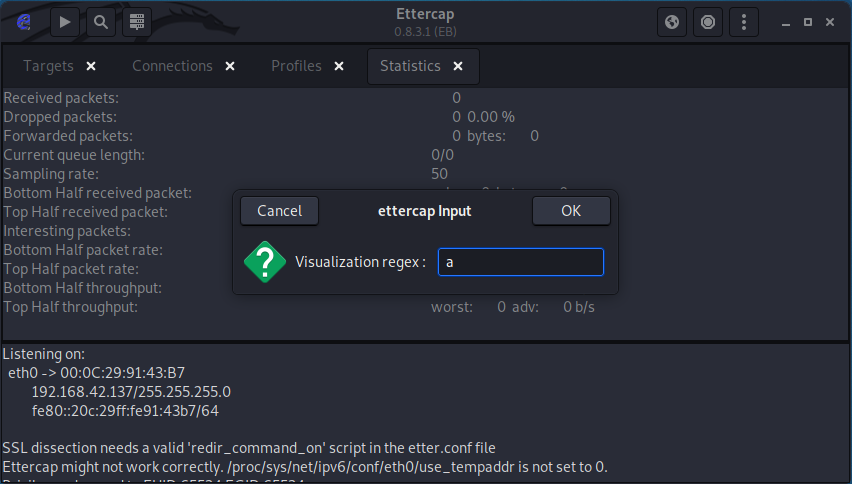Image resolution: width=852 pixels, height=484 pixels.
Task: Click the 'Interesting packets:' label
Action: pyautogui.click(x=67, y=231)
